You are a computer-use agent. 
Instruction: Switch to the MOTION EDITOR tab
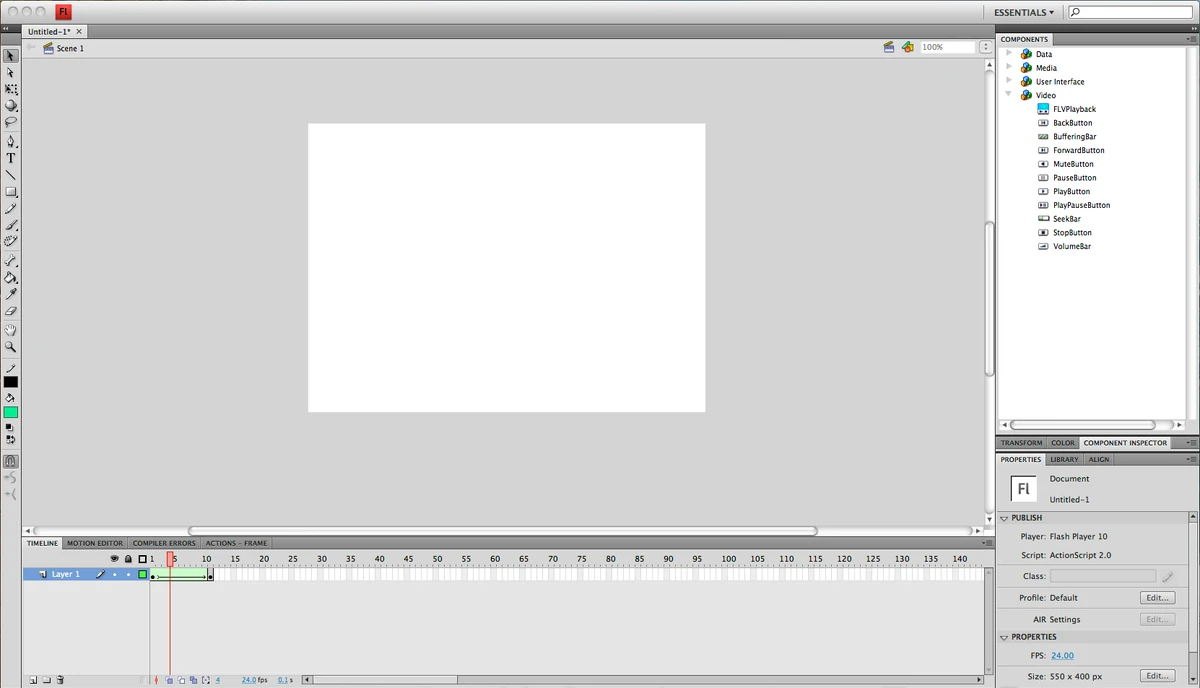(95, 543)
